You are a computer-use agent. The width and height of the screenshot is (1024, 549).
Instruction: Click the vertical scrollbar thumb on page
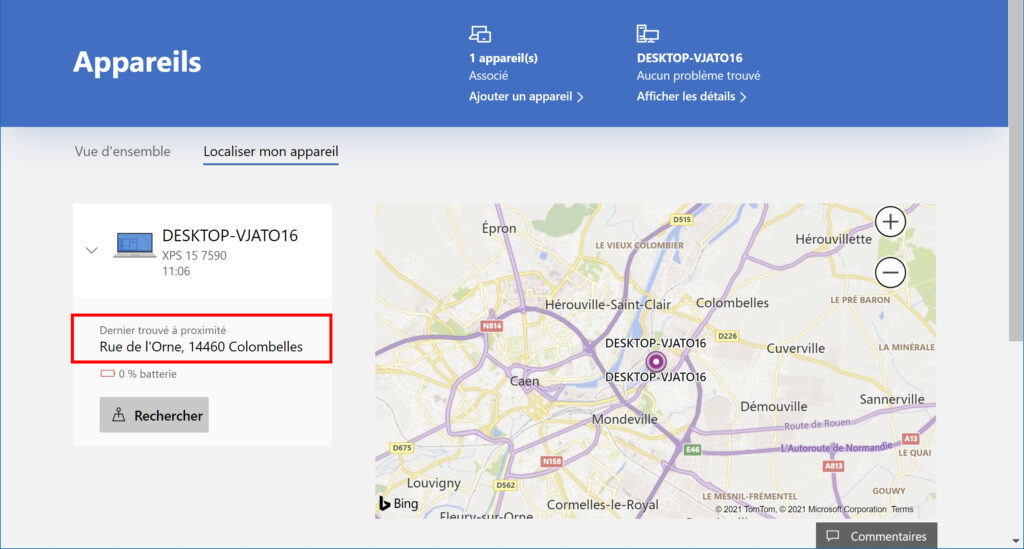coord(1016,170)
